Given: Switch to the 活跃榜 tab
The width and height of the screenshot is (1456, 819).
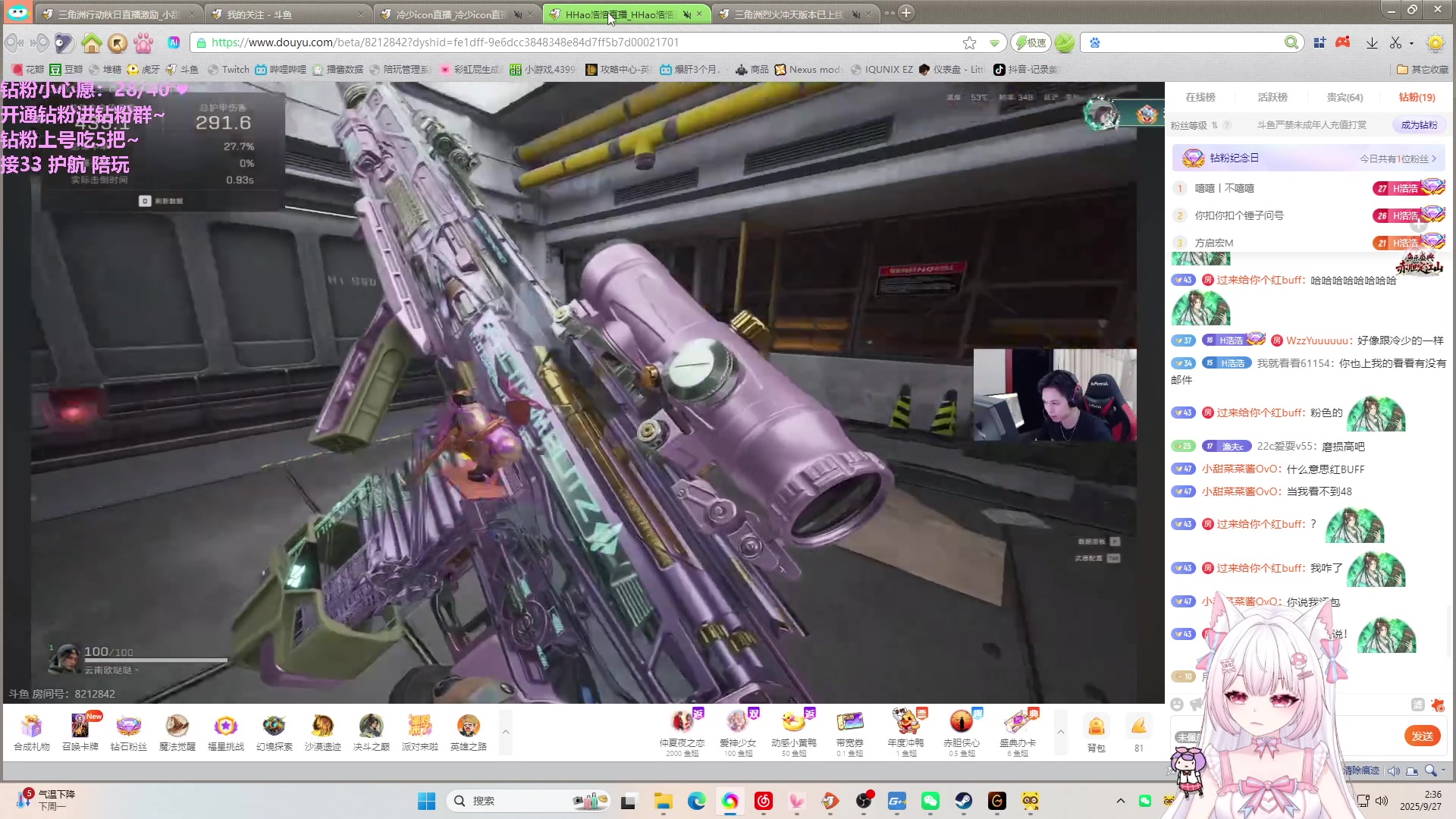Looking at the screenshot, I should click(1272, 97).
